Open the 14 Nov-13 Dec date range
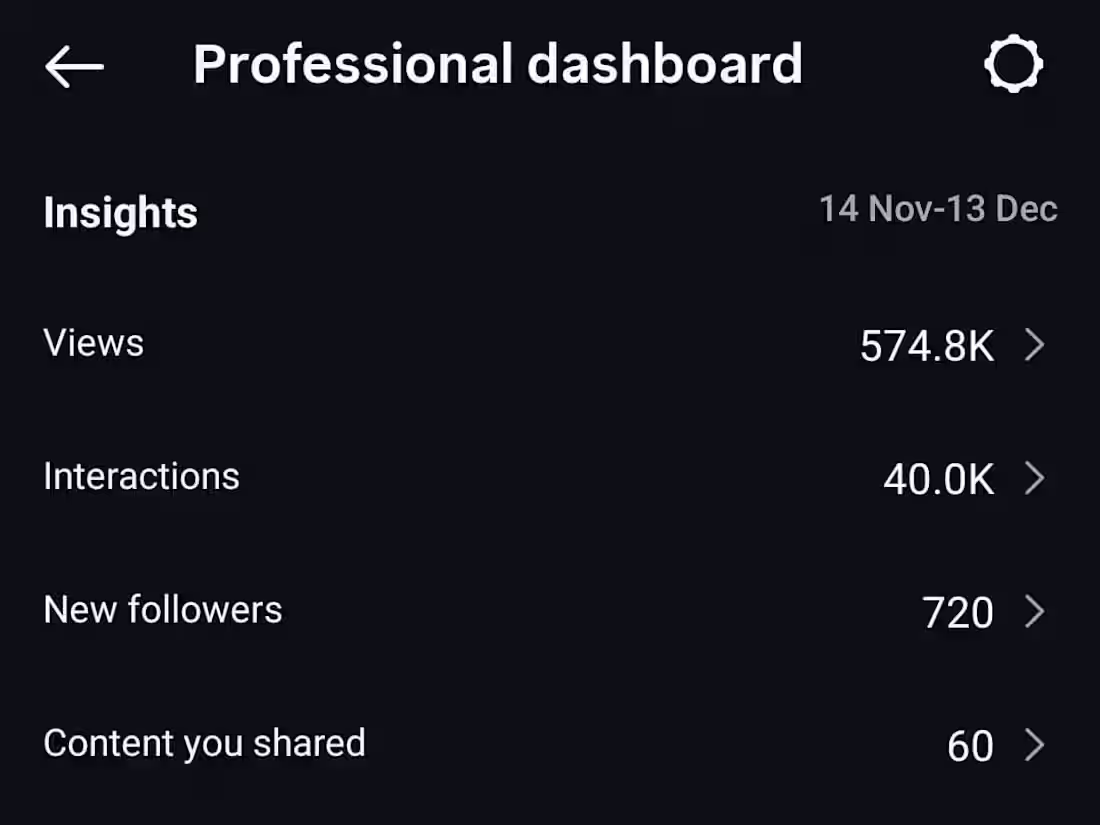 click(938, 210)
